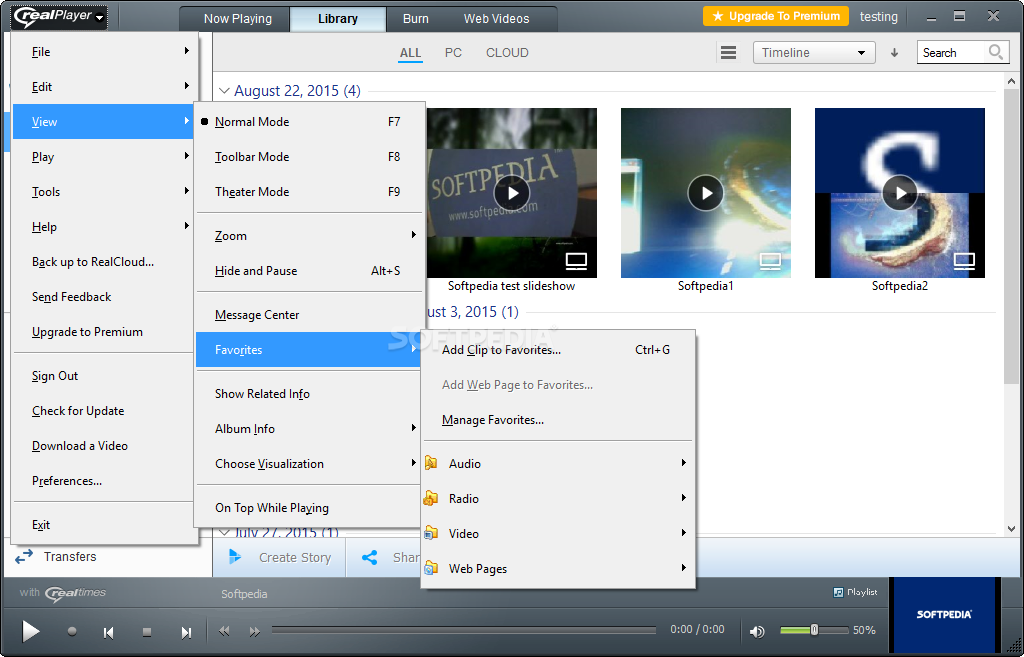Viewport: 1024px width, 657px height.
Task: Play the Softpedia test slideshow video
Action: (512, 193)
